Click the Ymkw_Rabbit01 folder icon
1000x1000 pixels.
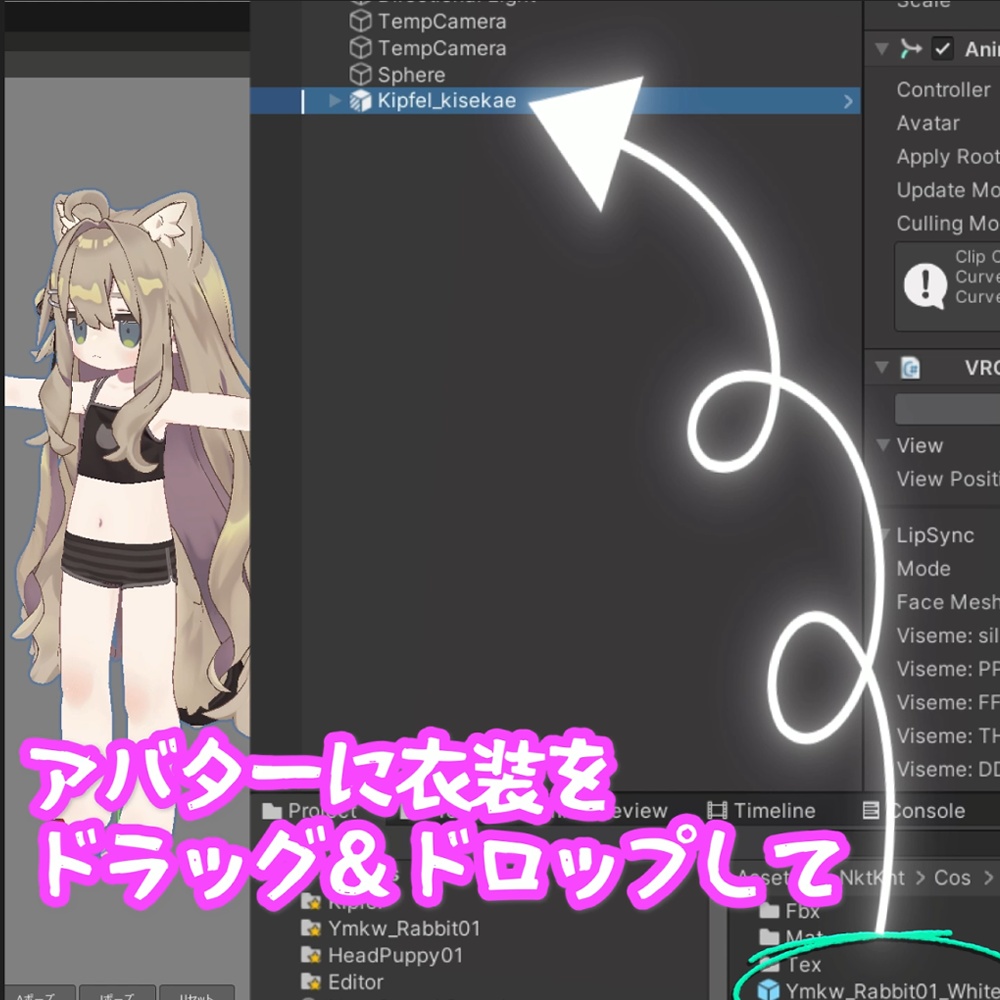[310, 928]
